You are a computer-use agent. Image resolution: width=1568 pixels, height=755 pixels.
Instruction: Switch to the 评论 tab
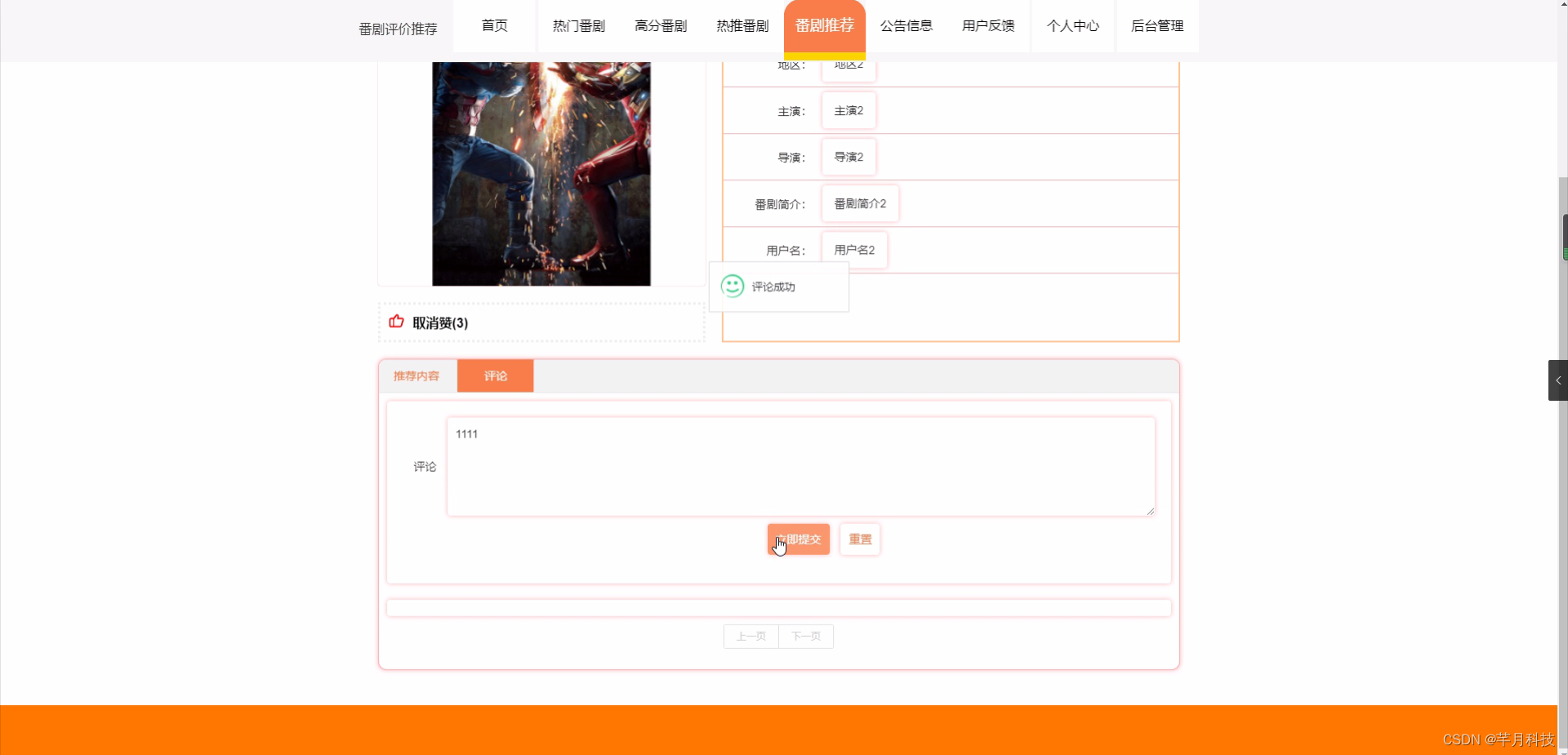click(x=495, y=375)
